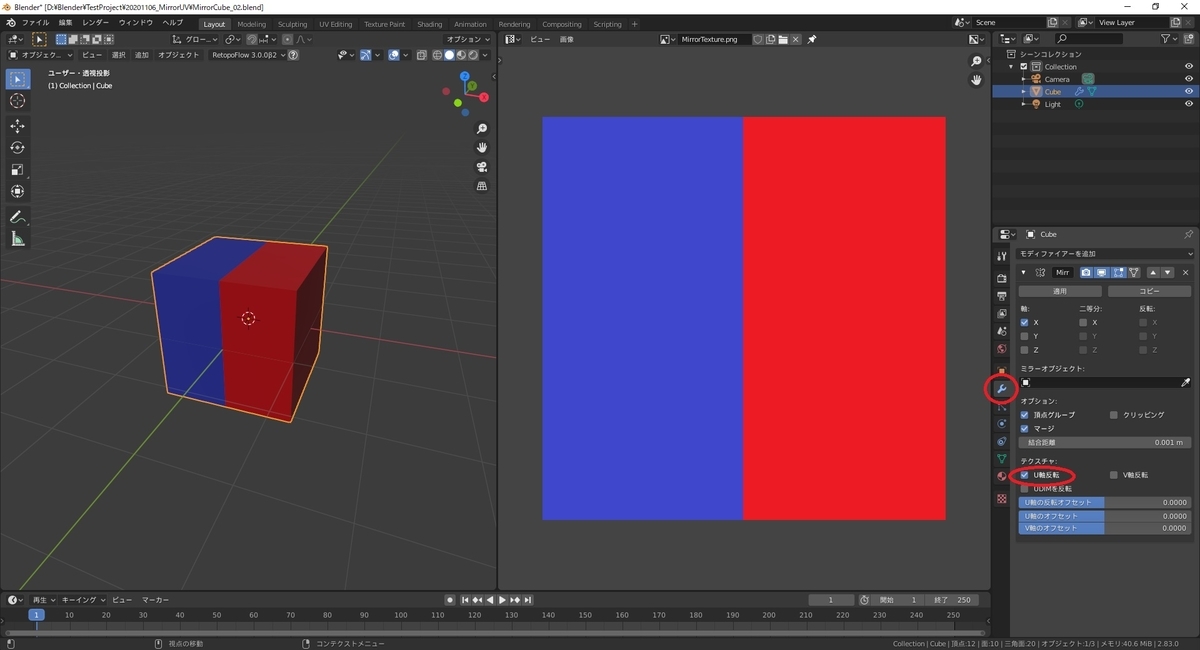1200x650 pixels.
Task: Jump to end frame in timeline
Action: [x=528, y=600]
